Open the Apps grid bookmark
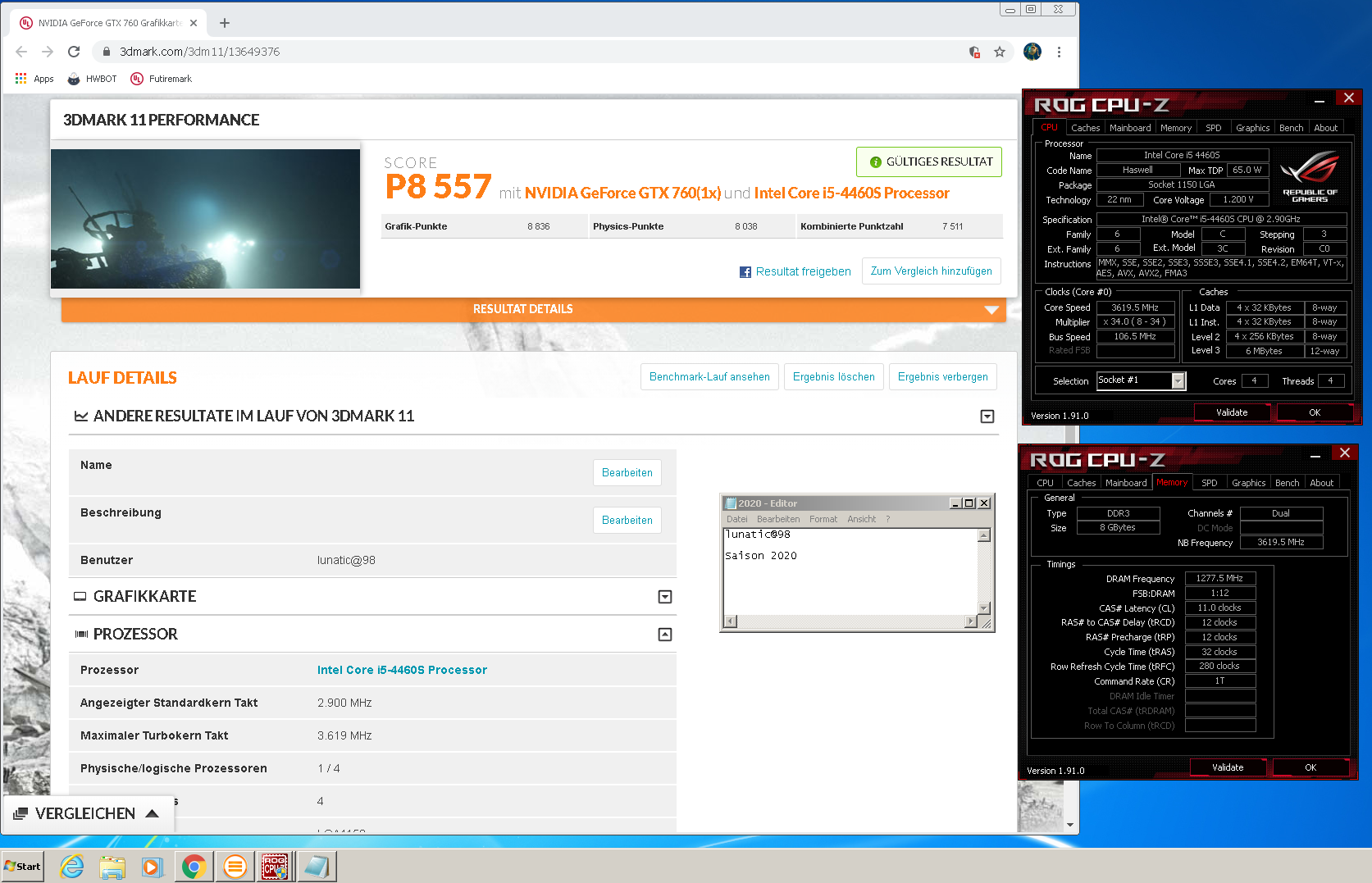Screen dimensions: 1372x883 click(x=34, y=79)
